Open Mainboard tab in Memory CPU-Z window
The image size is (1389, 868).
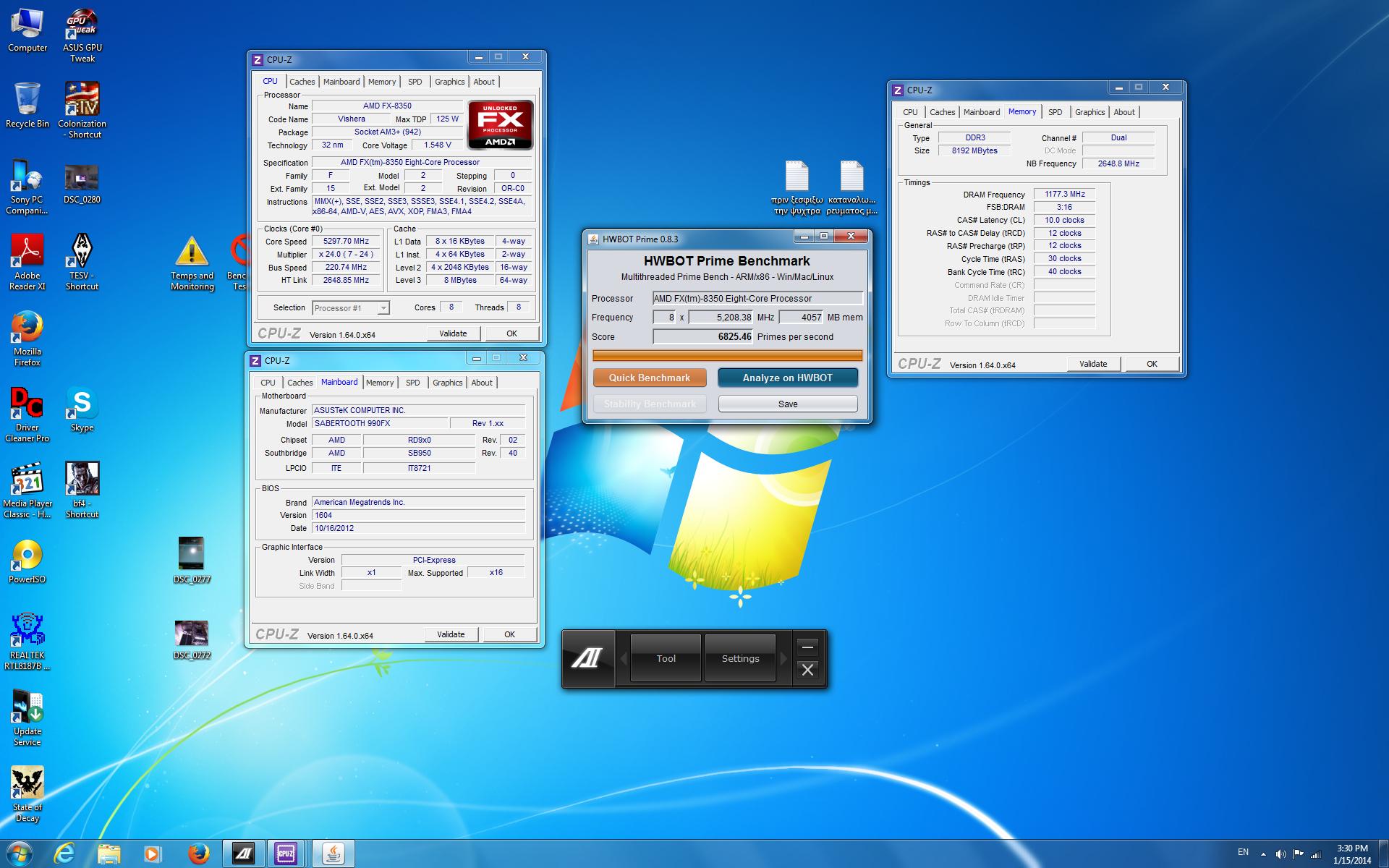[981, 112]
